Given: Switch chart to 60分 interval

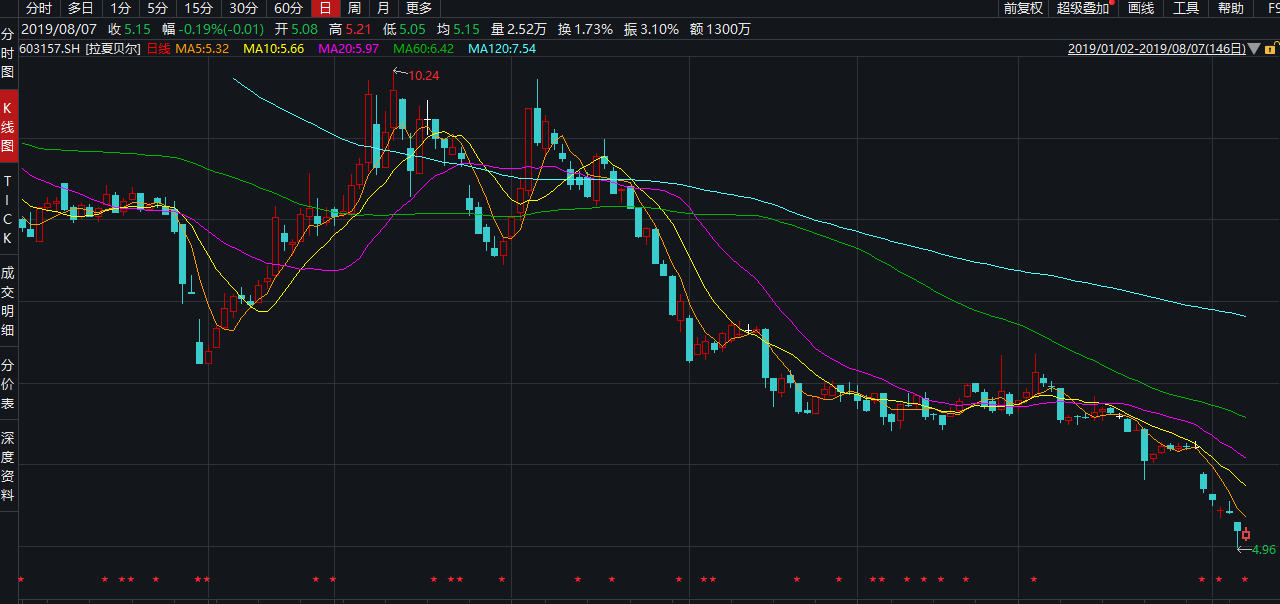Looking at the screenshot, I should pos(288,8).
